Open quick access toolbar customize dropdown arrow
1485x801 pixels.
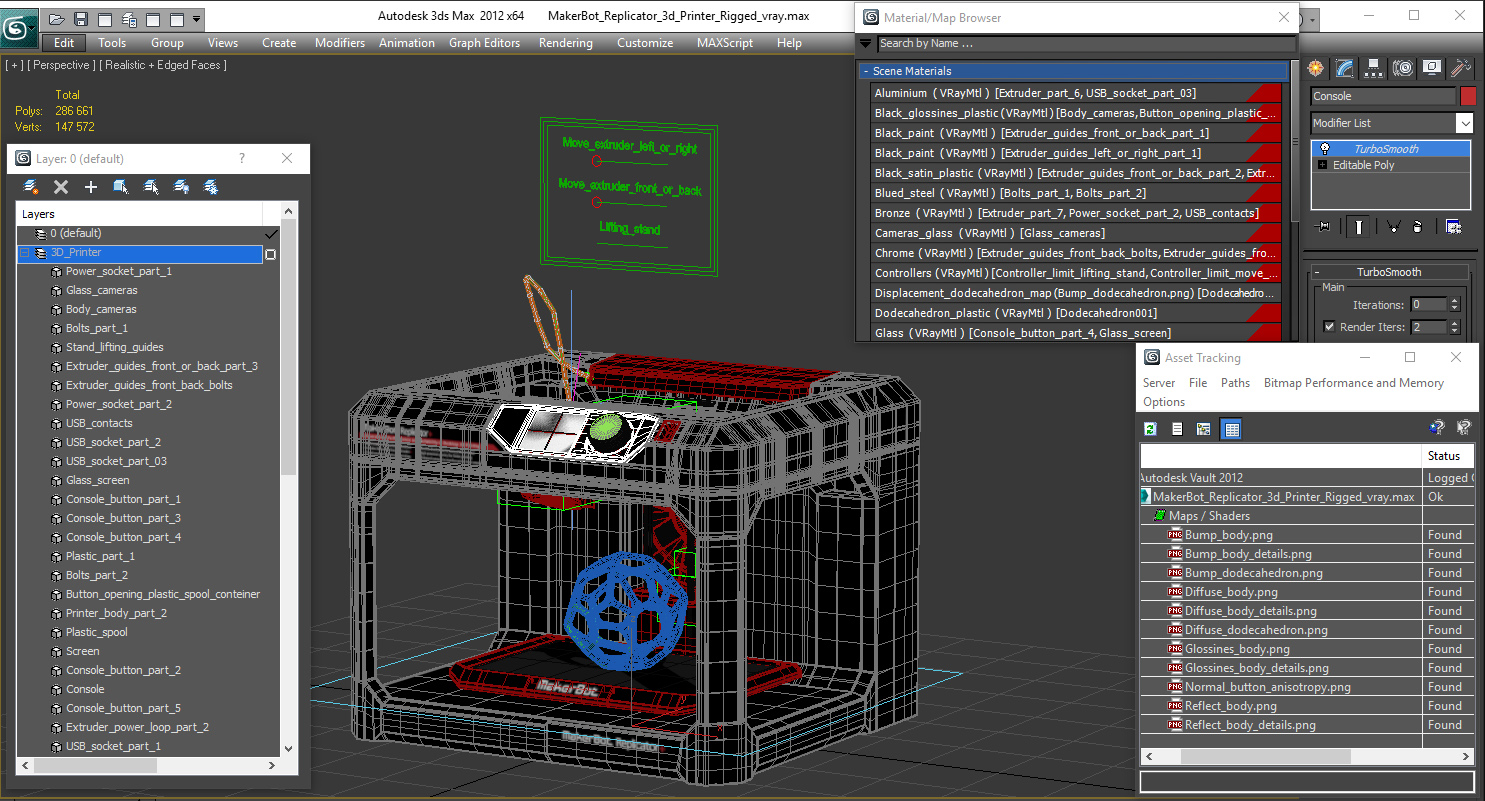[x=197, y=19]
